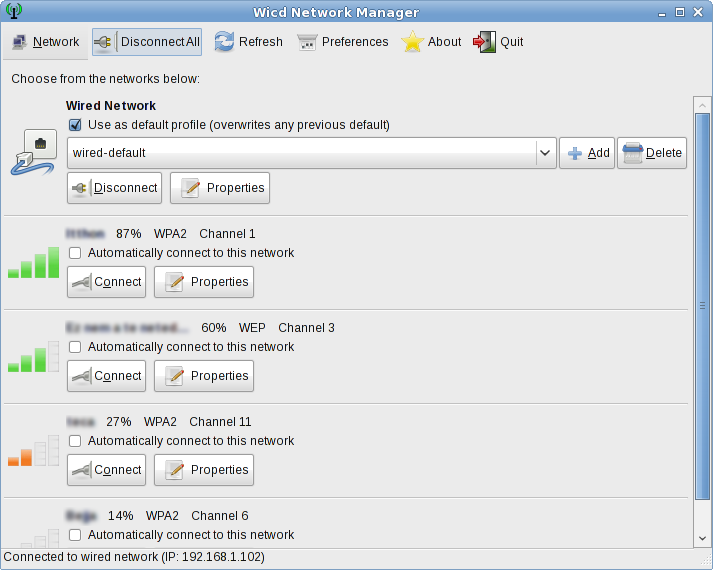Expand the wired-default profile dropdown
Viewport: 713px width, 570px height.
(x=545, y=153)
